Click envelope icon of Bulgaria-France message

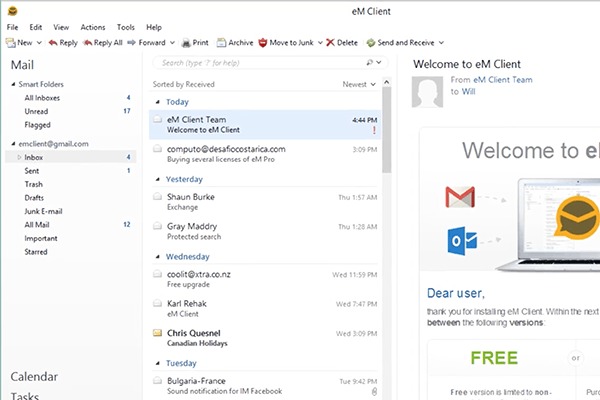157,381
